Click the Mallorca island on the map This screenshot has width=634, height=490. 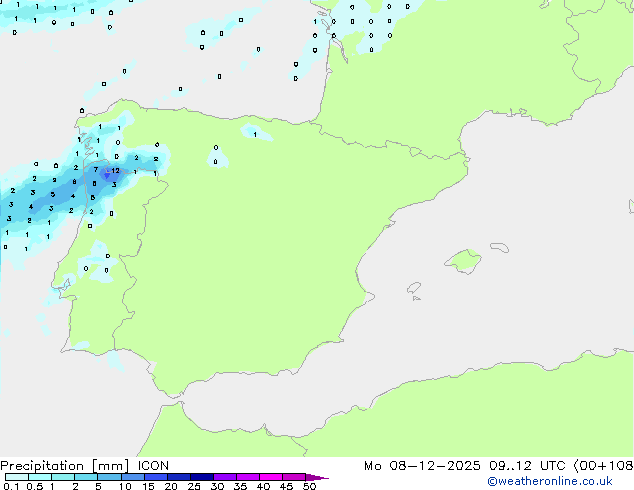pos(464,261)
